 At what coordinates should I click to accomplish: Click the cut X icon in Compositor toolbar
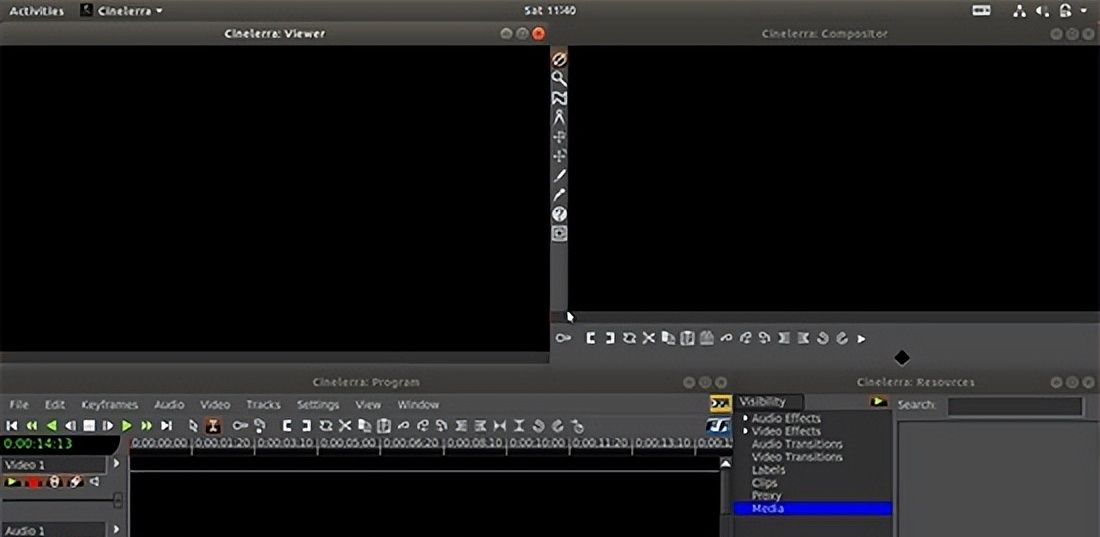649,338
